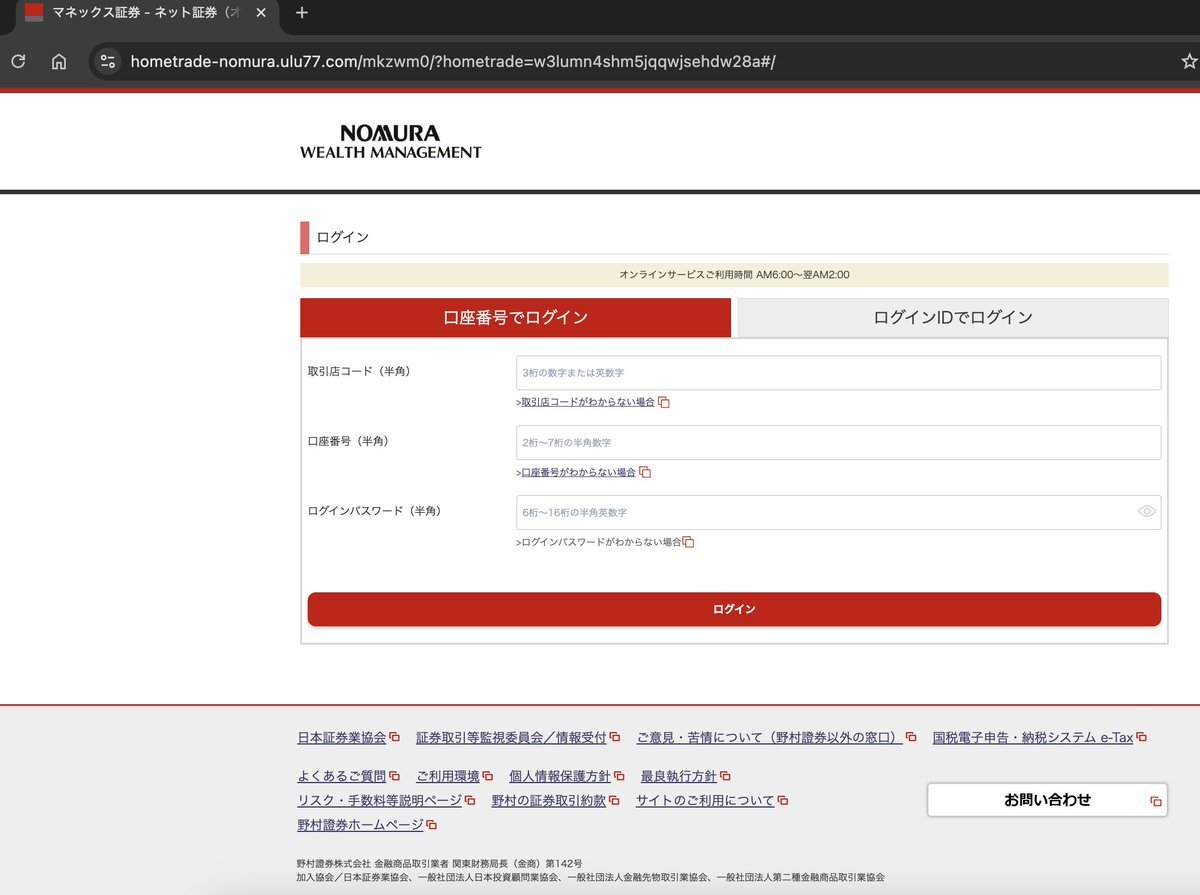Click external-link icon after ログインパスワードがわからない場合

(688, 542)
